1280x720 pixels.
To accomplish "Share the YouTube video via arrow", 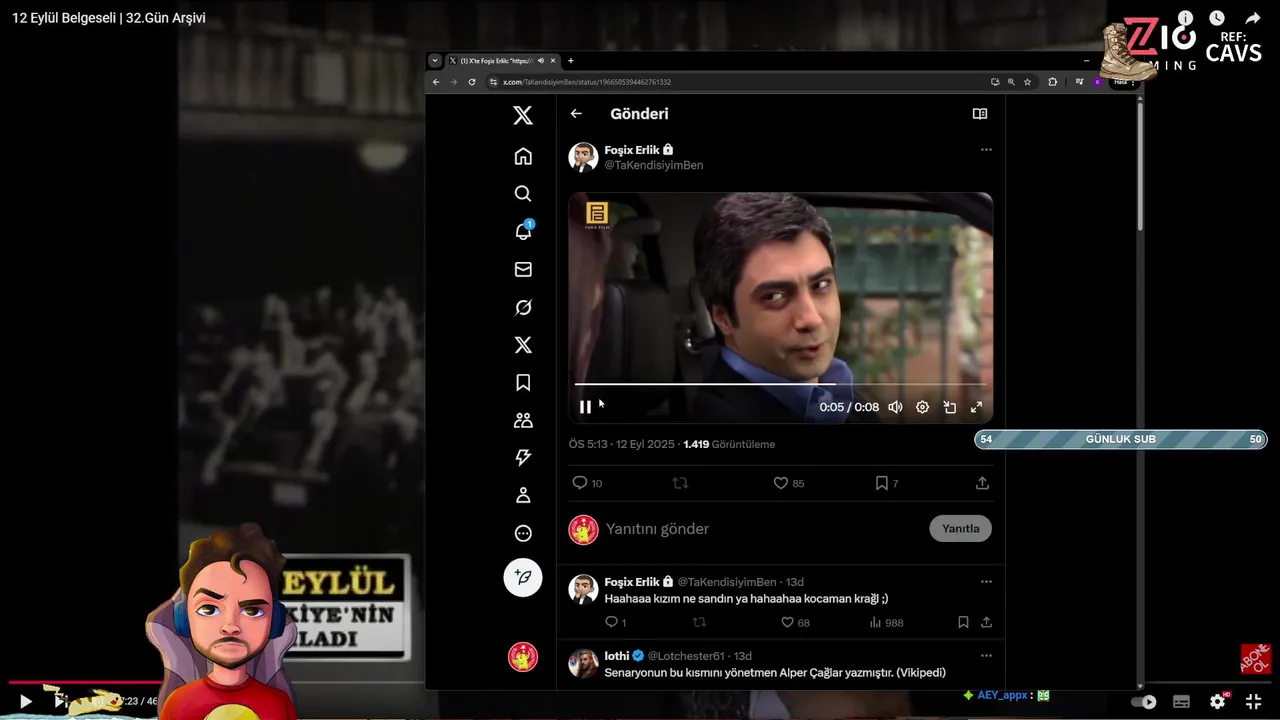I will point(1252,18).
